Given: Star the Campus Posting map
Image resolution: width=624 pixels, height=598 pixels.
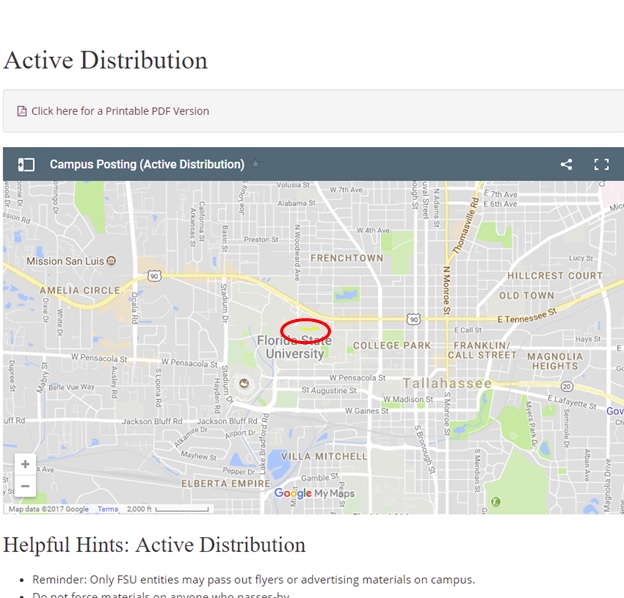Looking at the screenshot, I should pos(255,164).
